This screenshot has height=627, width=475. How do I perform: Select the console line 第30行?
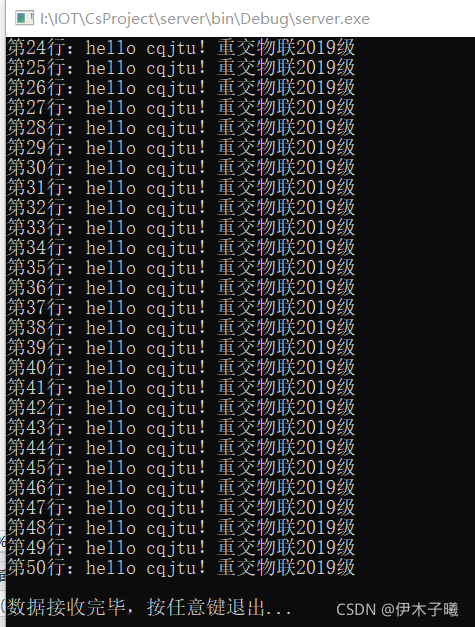click(181, 168)
